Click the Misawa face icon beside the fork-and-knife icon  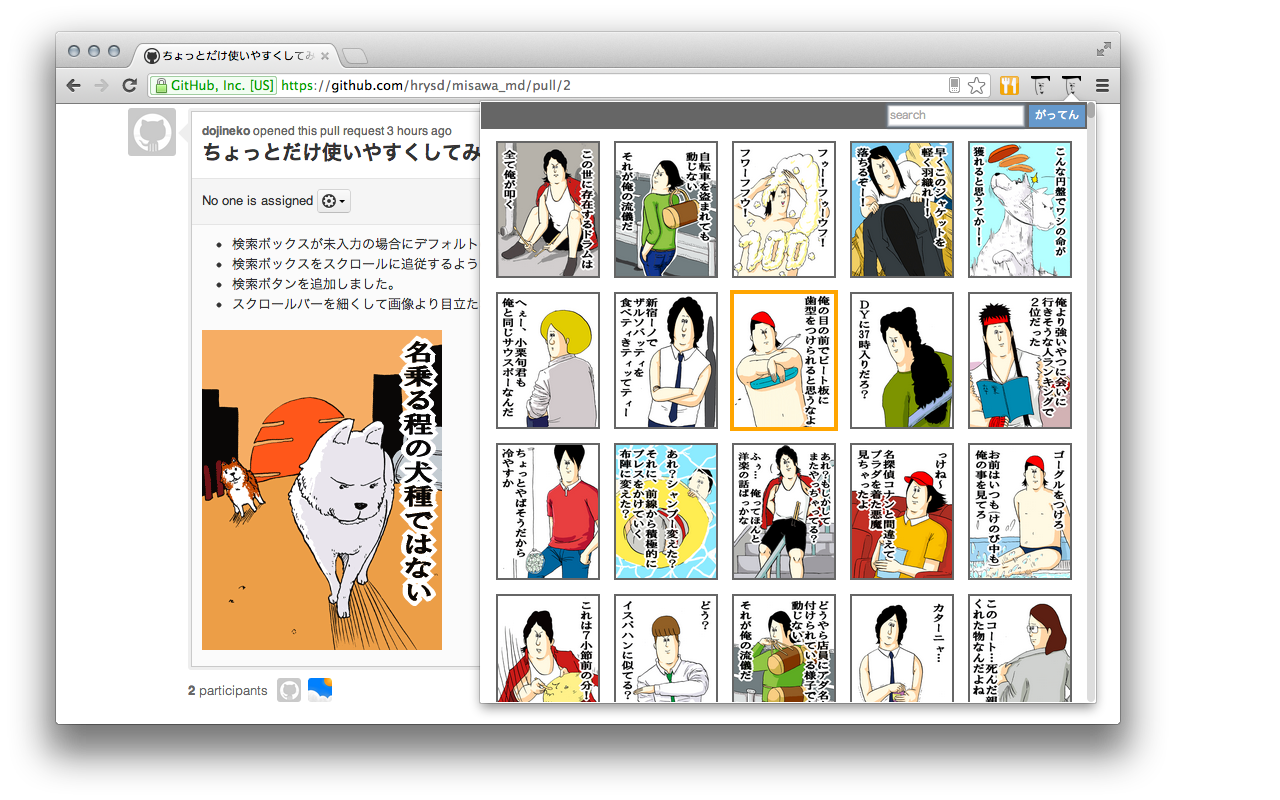tap(1040, 86)
